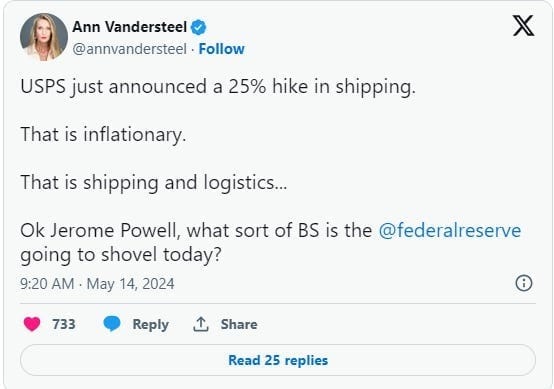Screen dimensions: 554x389
Task: Open the @annvandersteel handle link
Action: pos(129,49)
